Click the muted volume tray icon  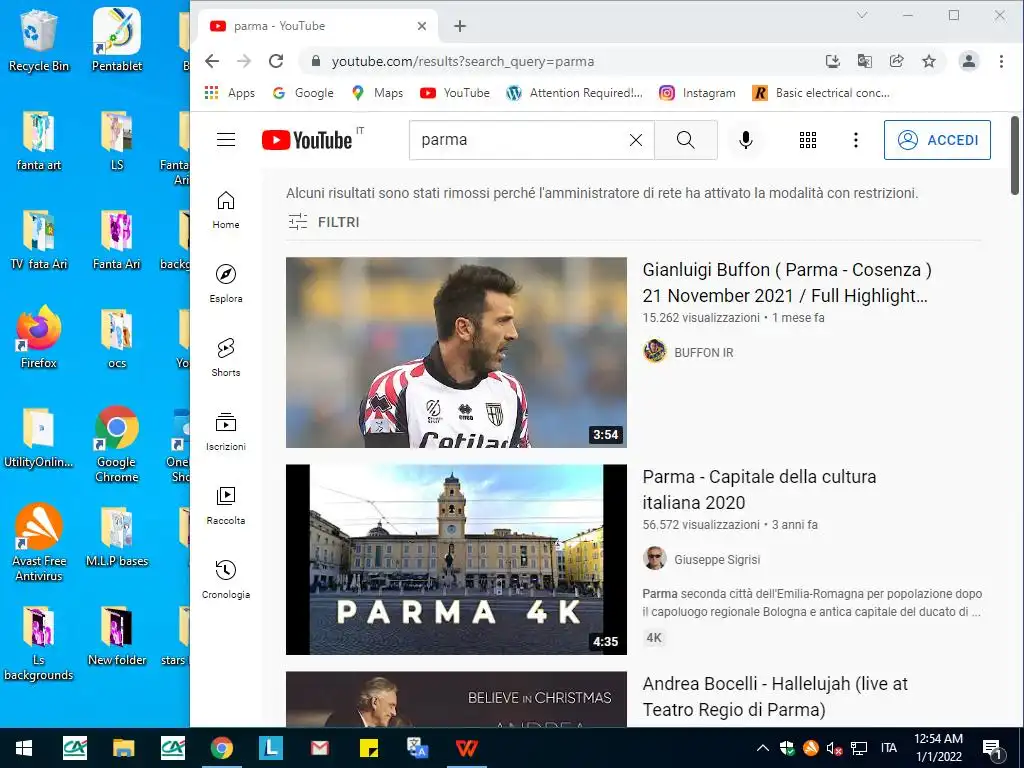pos(834,748)
